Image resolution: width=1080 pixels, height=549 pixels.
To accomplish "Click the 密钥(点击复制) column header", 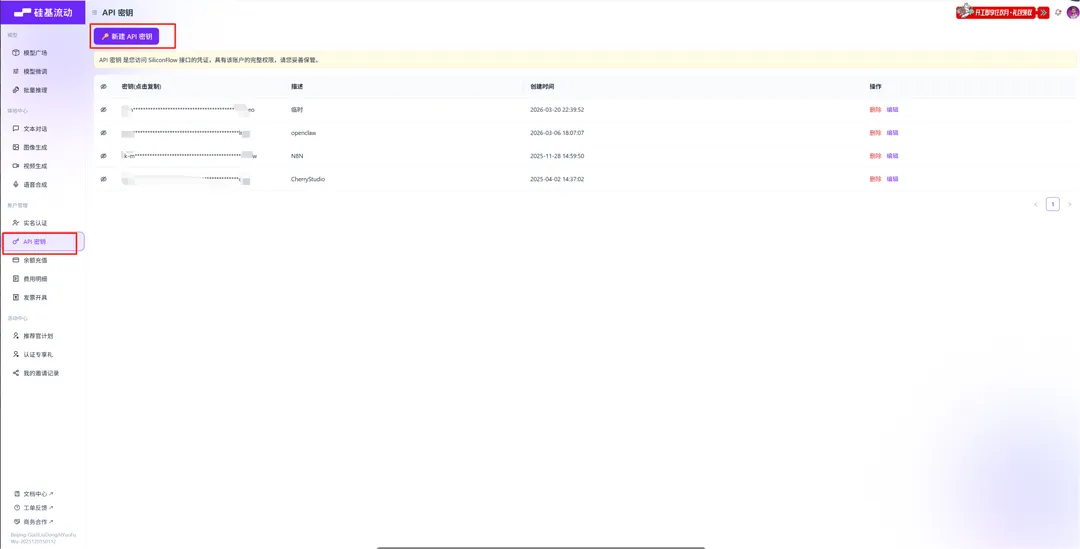I will point(141,87).
